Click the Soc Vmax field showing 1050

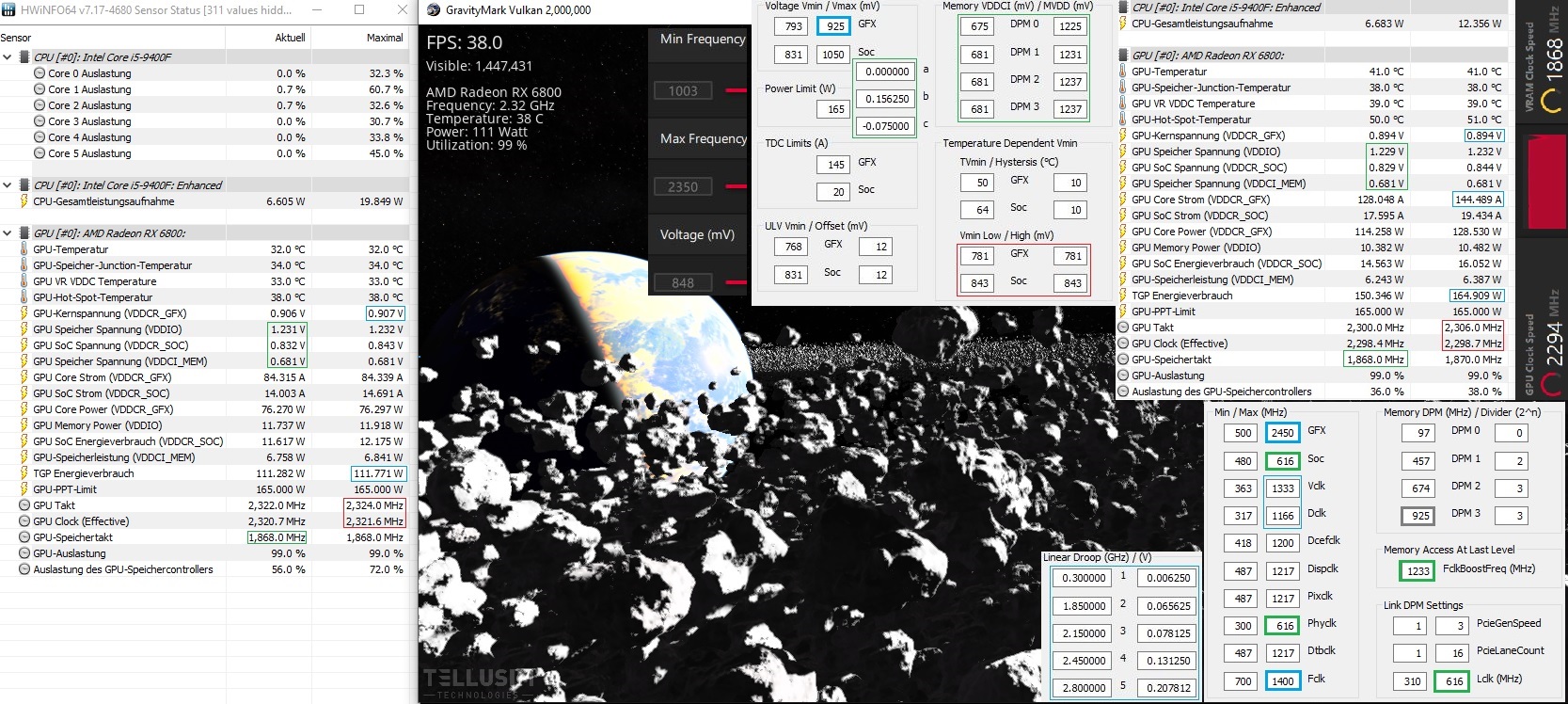pos(833,55)
